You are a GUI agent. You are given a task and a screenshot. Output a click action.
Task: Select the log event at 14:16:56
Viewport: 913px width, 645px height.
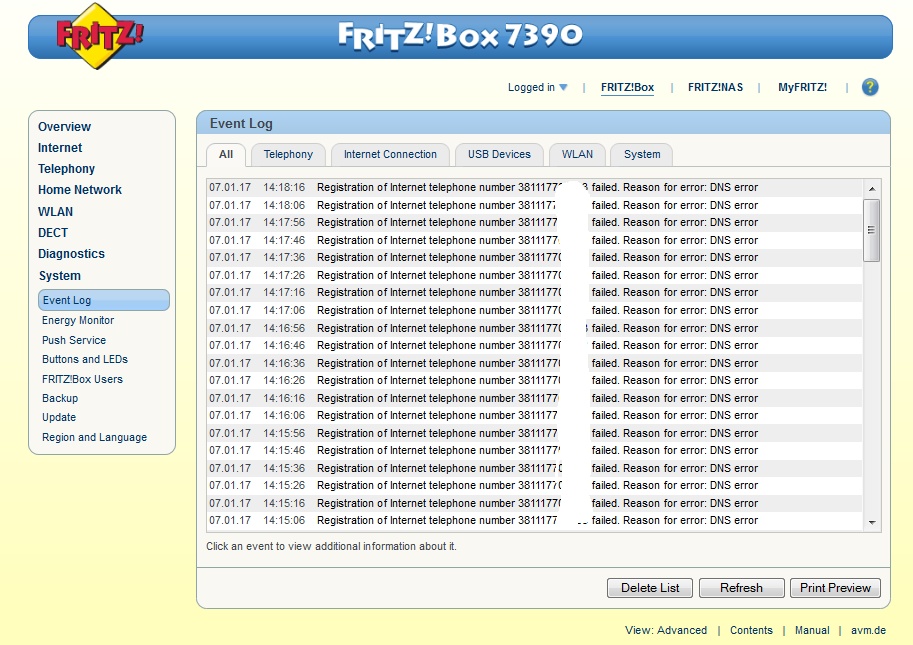pyautogui.click(x=535, y=328)
